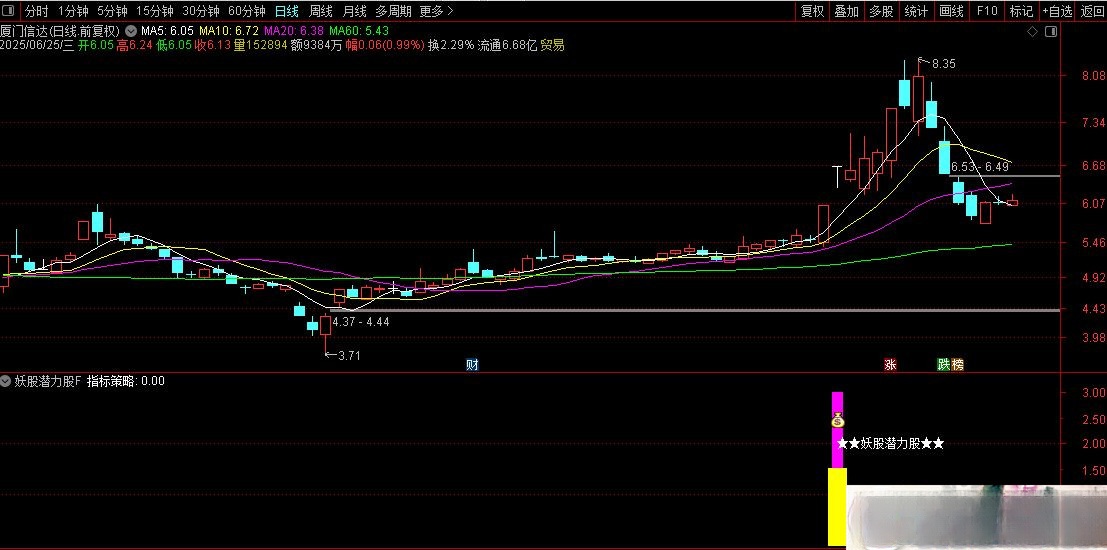Click the green 跌 event marker

pos(944,365)
